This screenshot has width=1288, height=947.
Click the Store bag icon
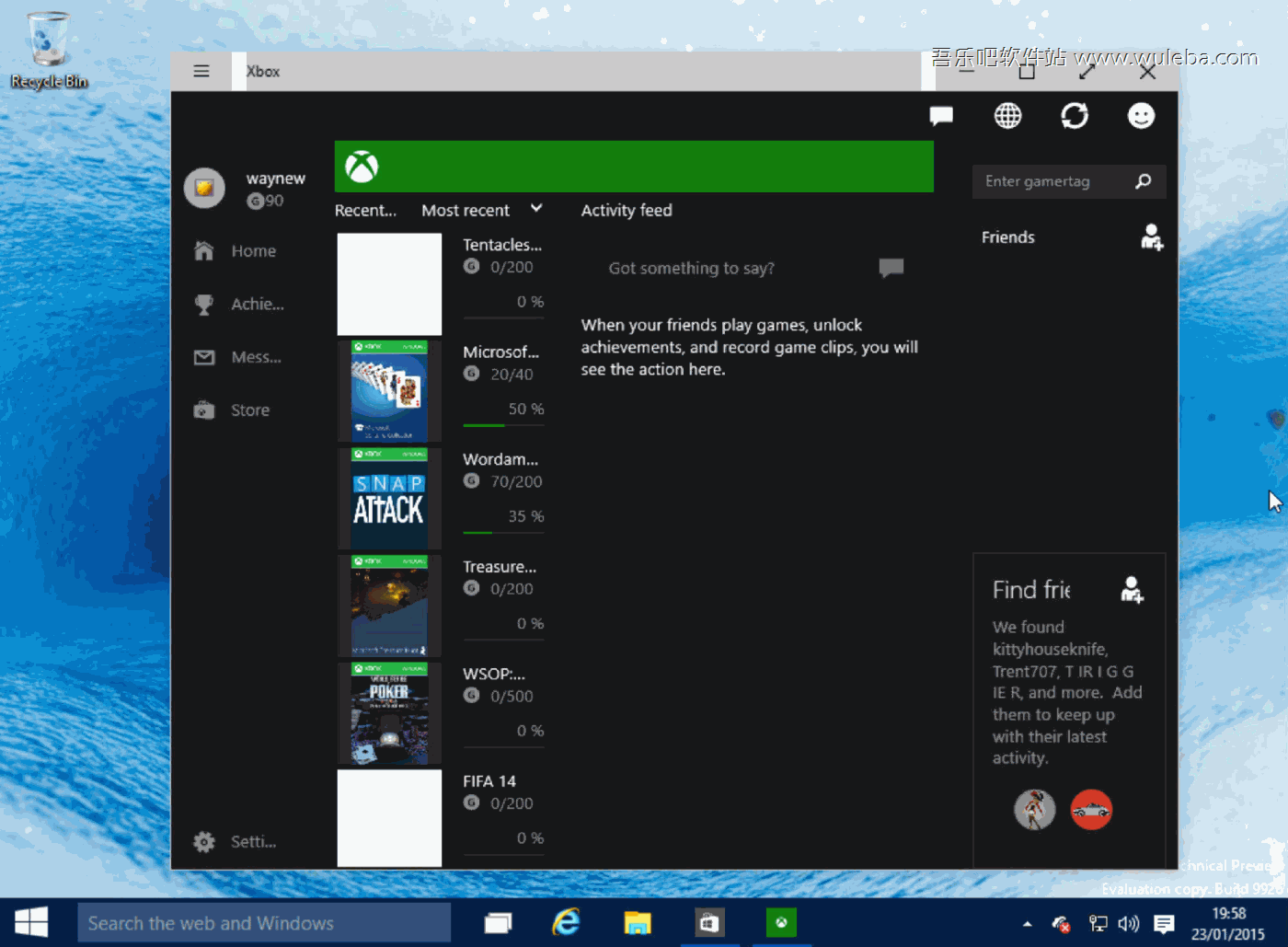[x=204, y=410]
